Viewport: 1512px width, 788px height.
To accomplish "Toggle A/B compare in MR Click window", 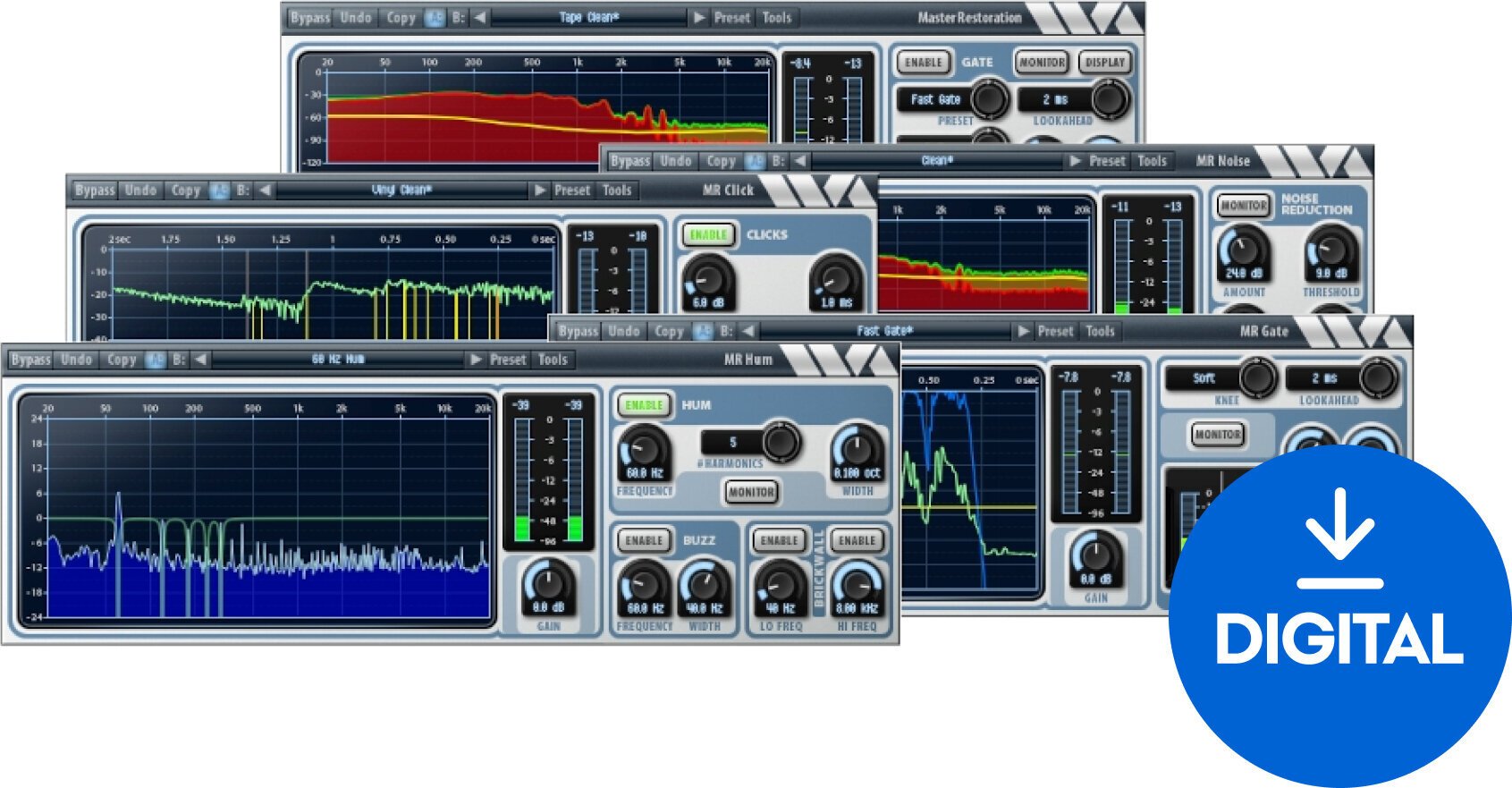I will [219, 191].
